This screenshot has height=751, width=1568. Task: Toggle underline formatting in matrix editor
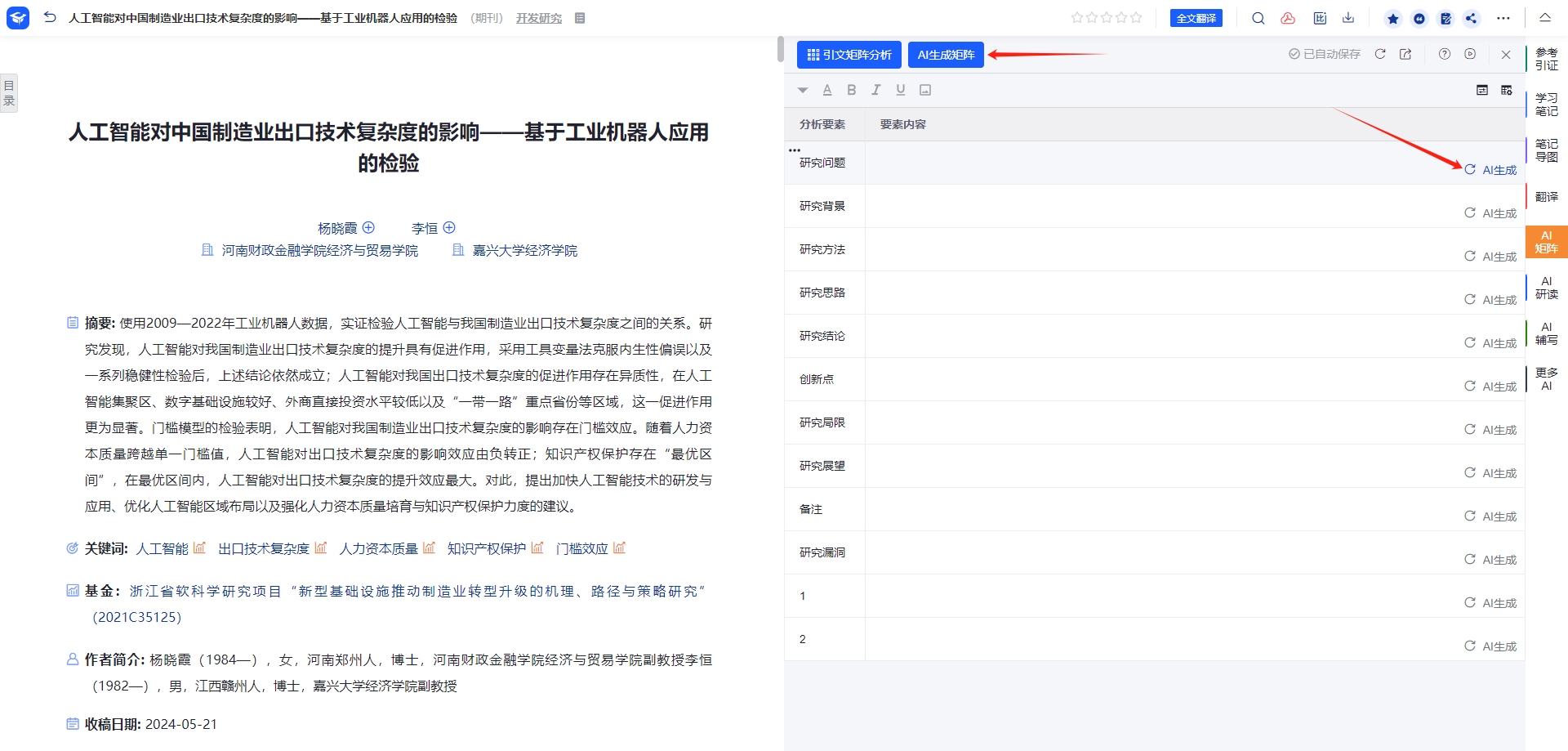click(900, 90)
